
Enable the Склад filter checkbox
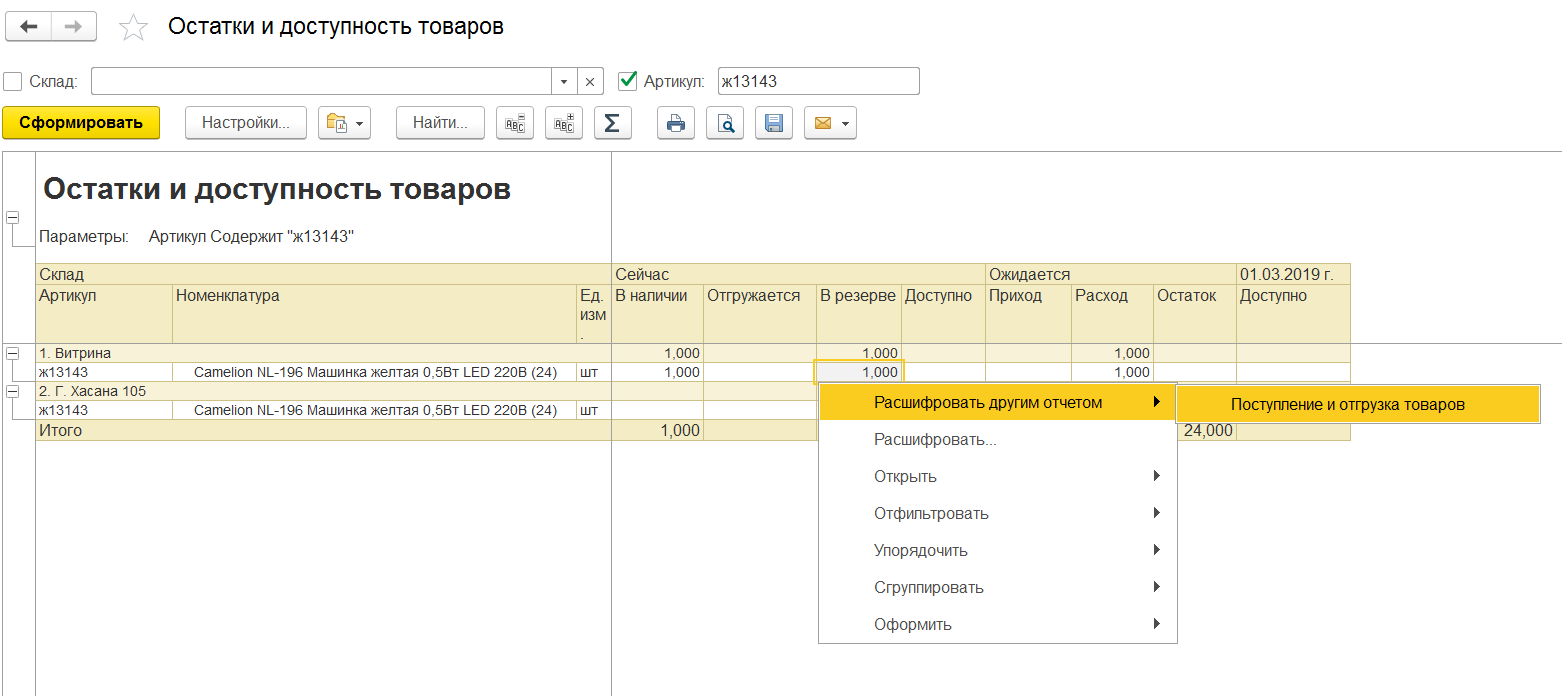(x=13, y=81)
